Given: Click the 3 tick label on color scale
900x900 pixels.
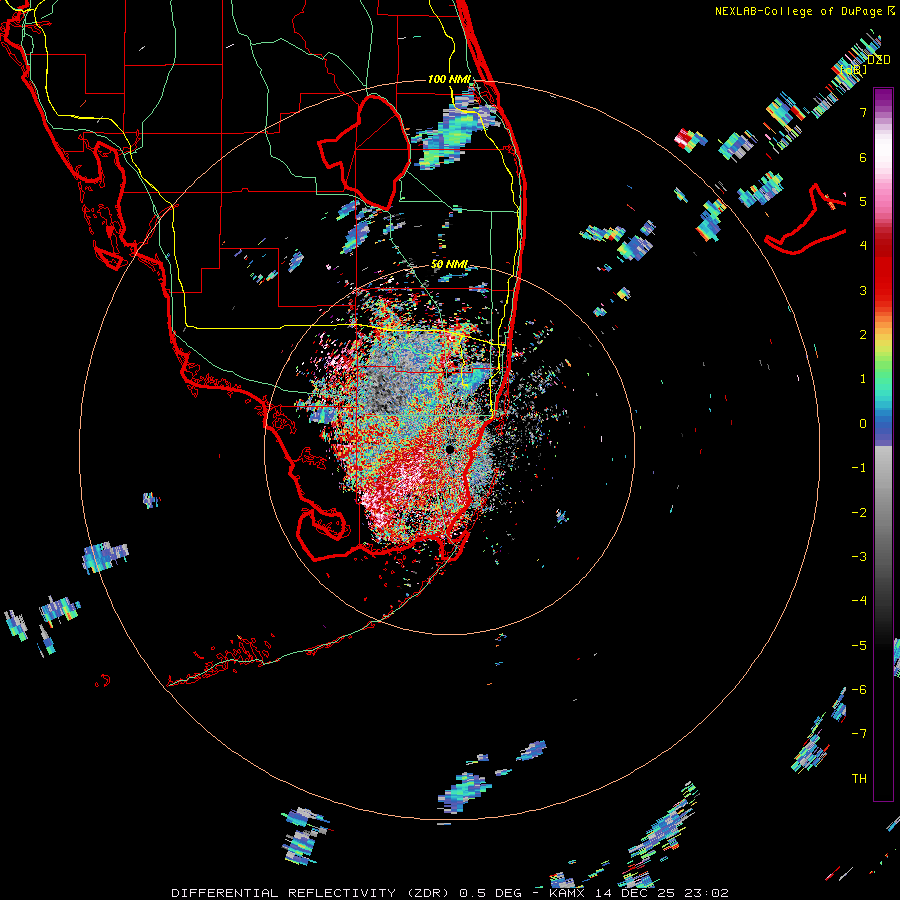Looking at the screenshot, I should pyautogui.click(x=863, y=290).
